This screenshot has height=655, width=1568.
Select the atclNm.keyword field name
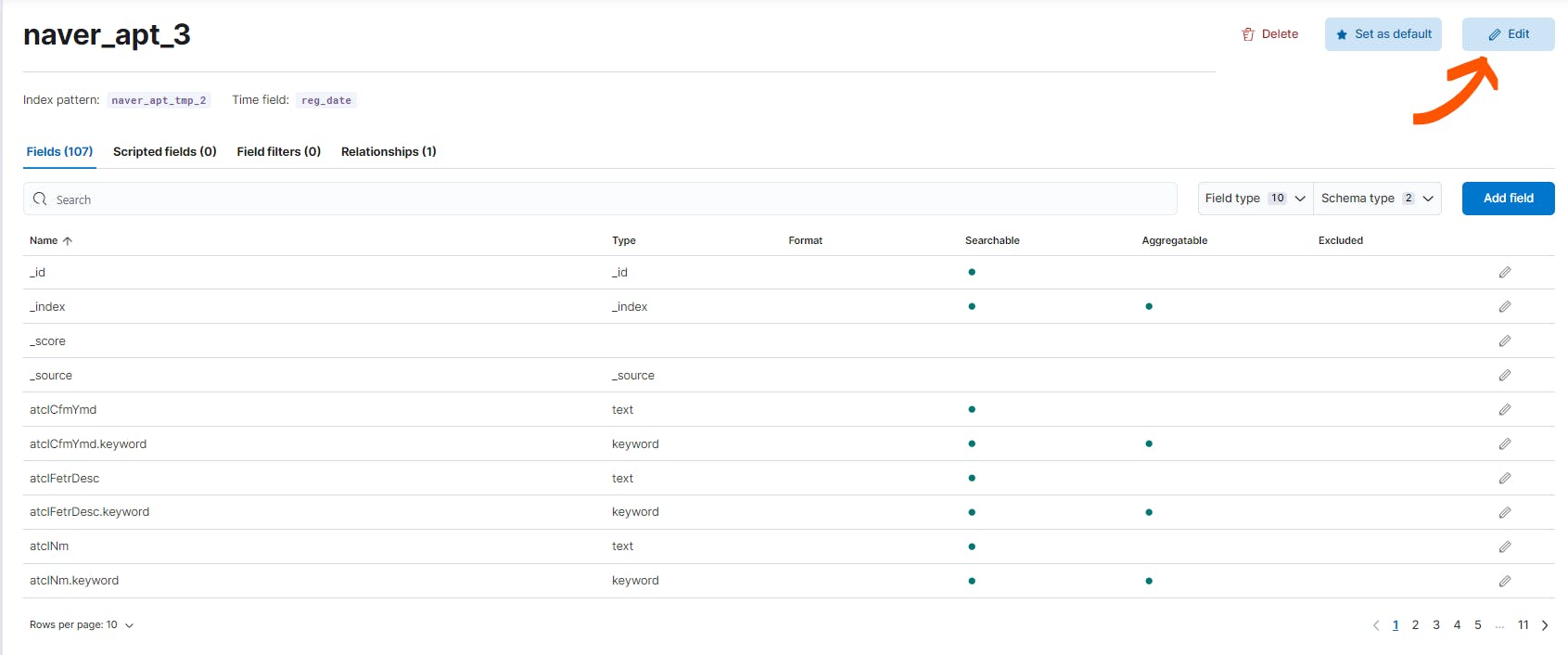click(74, 581)
